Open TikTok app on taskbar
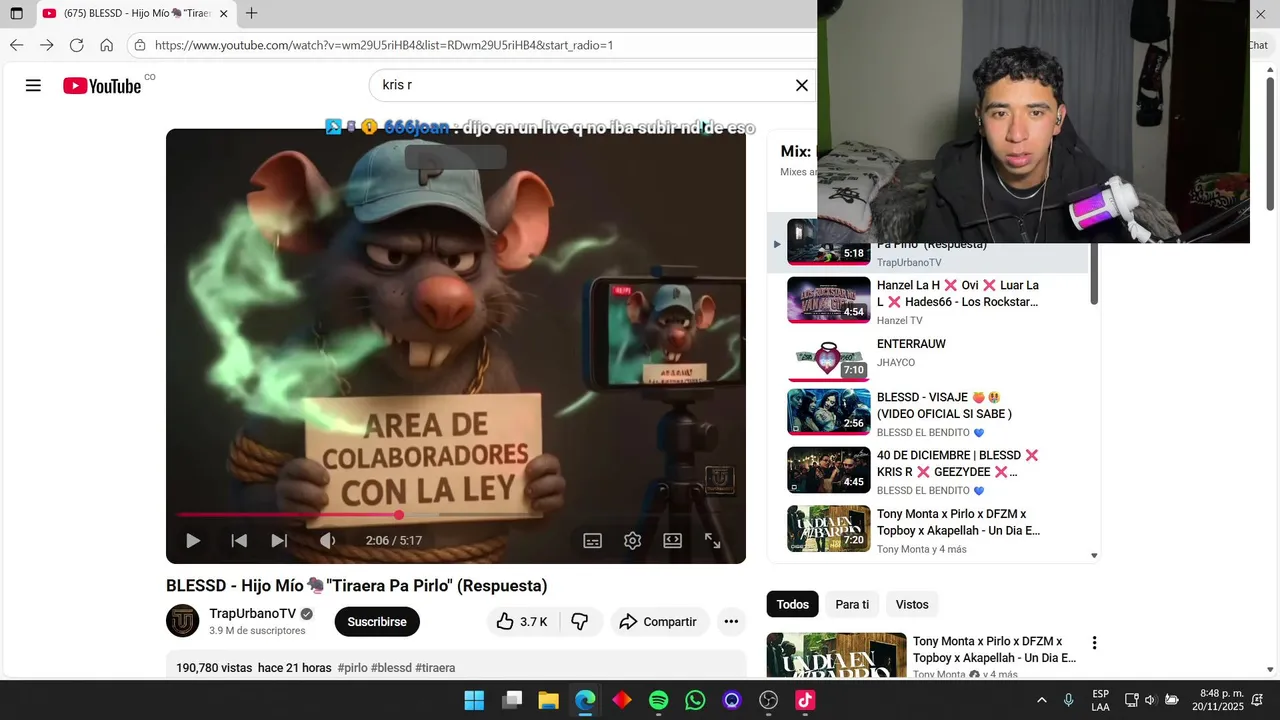This screenshot has height=720, width=1280. [805, 700]
